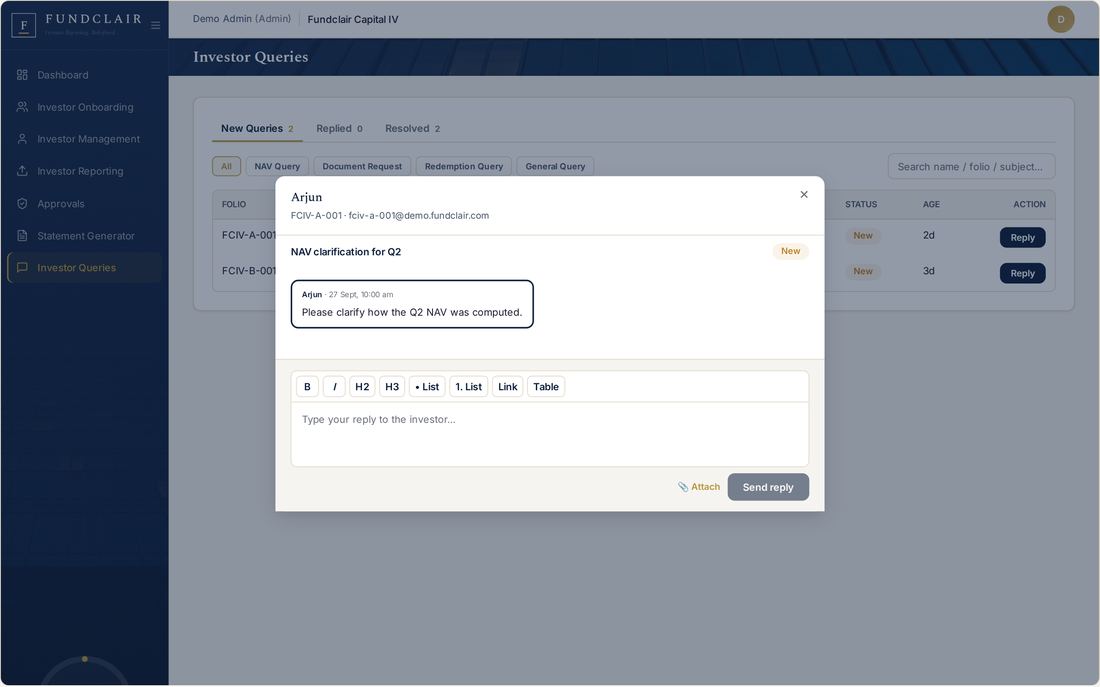Click the NAV clarification for Q2 subject

click(x=346, y=252)
